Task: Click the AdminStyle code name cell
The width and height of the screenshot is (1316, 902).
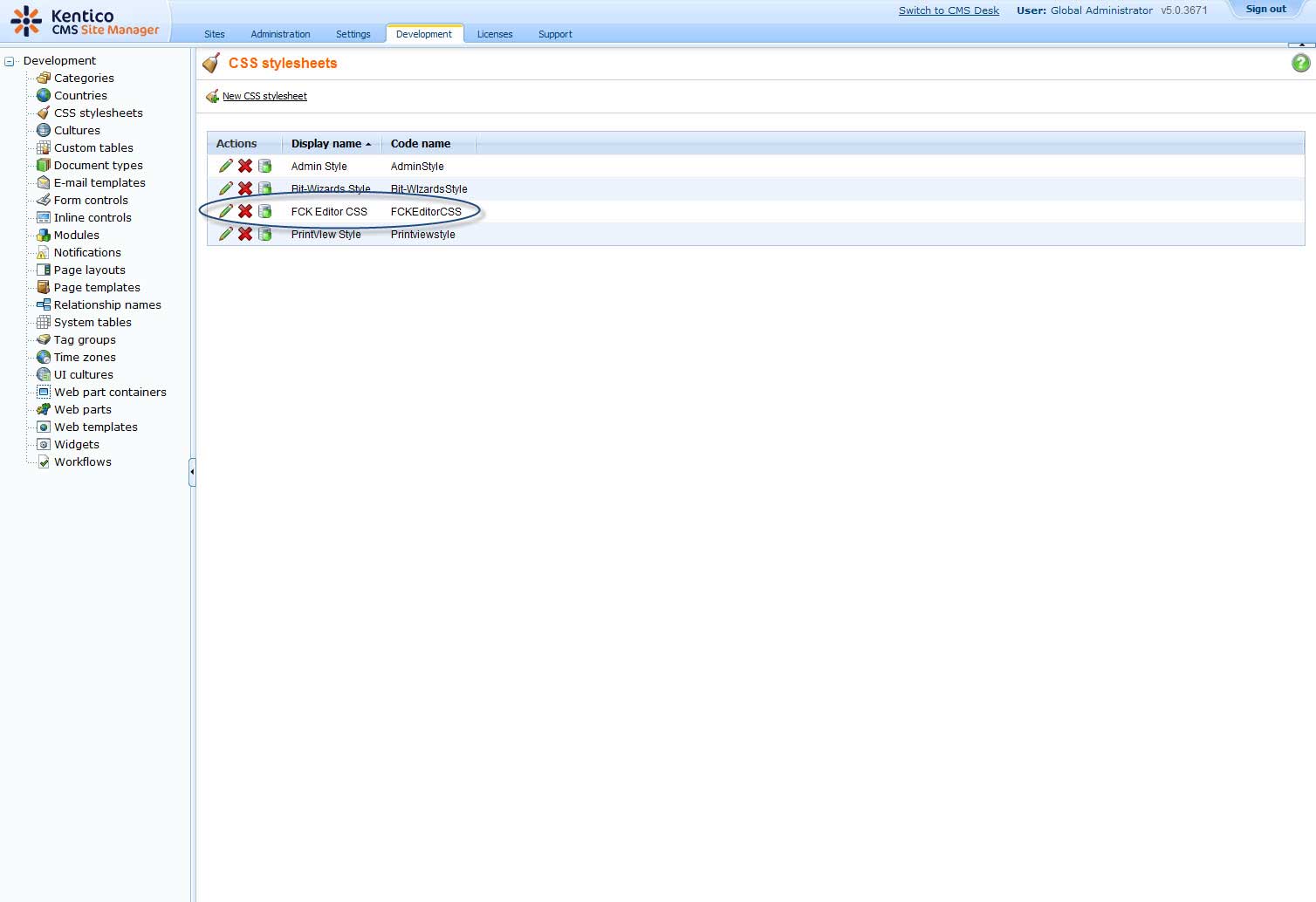Action: (x=417, y=167)
